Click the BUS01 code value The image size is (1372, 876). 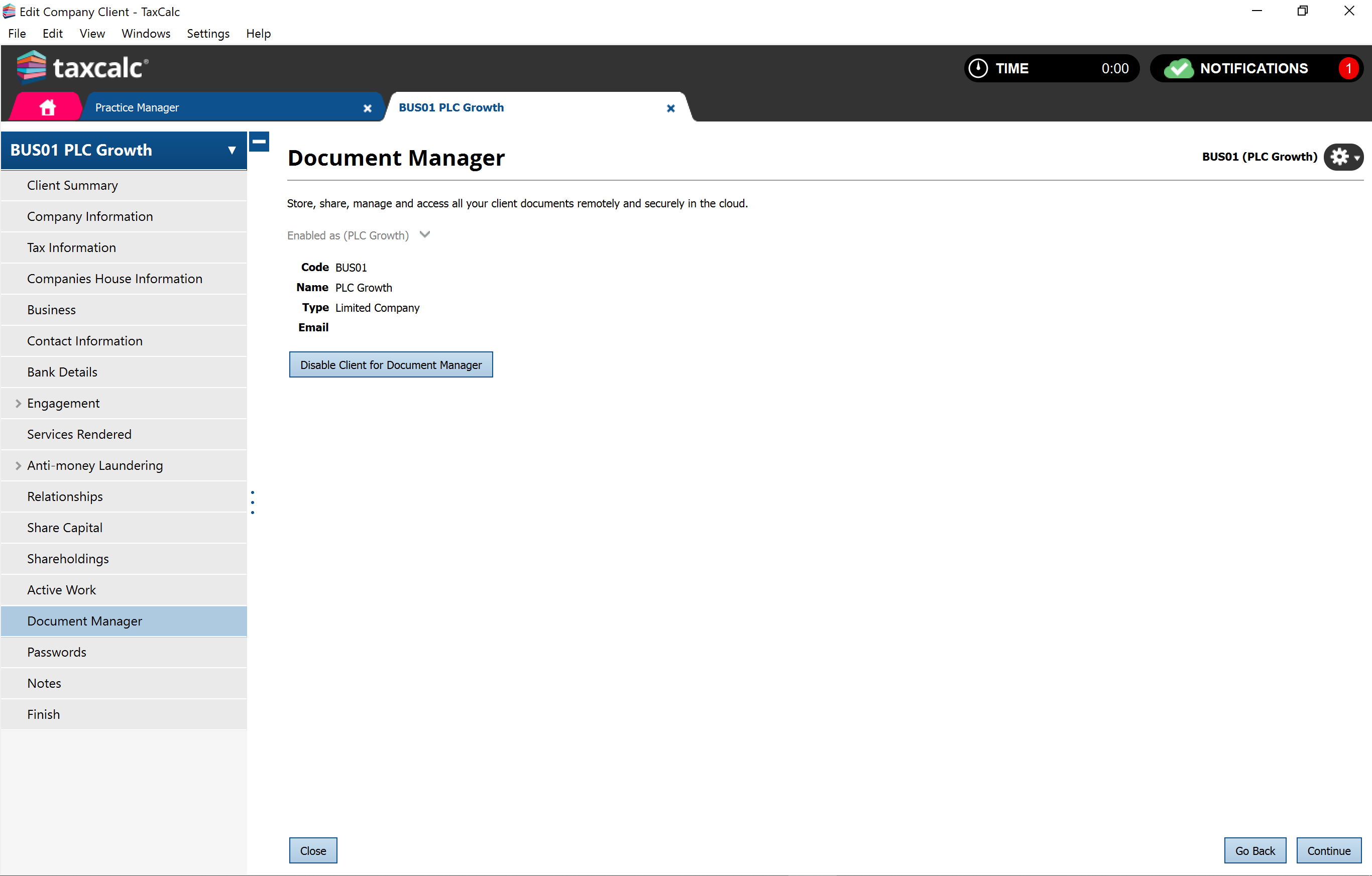click(351, 268)
